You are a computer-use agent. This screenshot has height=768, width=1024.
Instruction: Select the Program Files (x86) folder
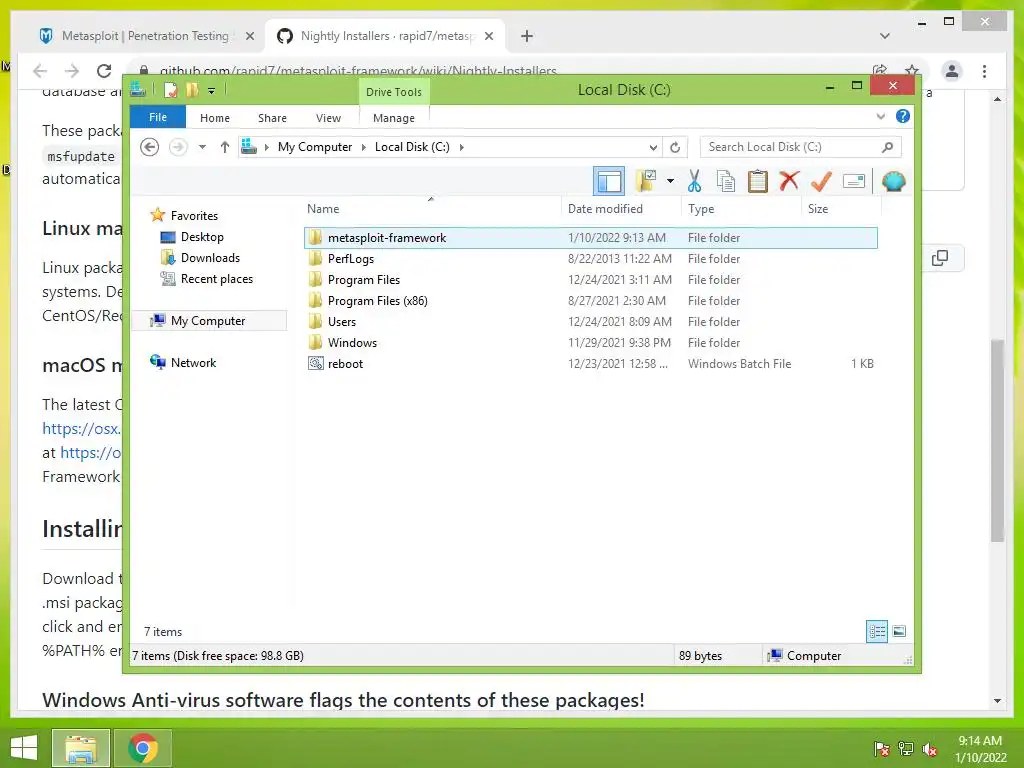pyautogui.click(x=590, y=300)
